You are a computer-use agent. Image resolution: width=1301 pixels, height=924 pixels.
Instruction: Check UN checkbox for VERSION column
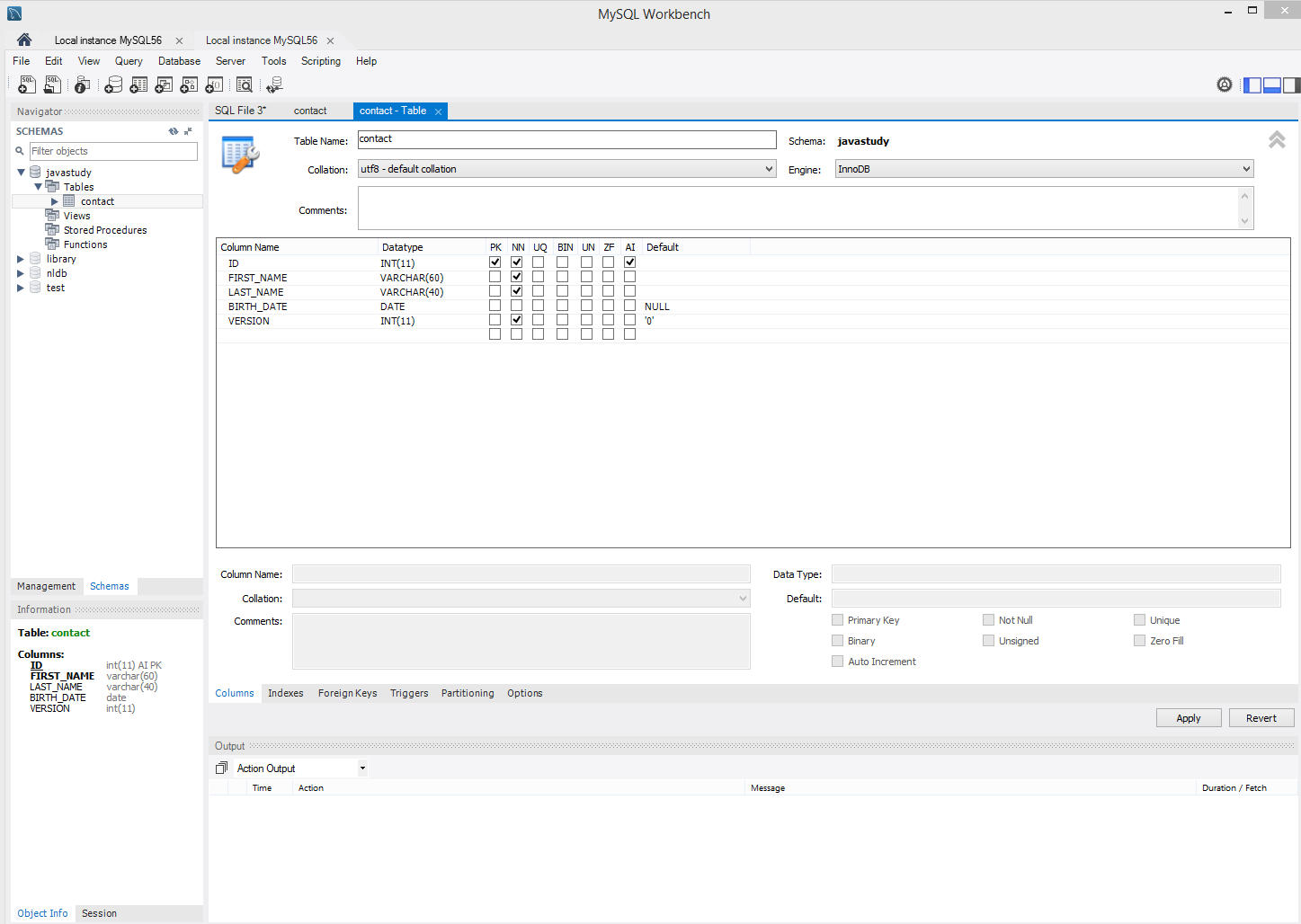[x=587, y=320]
